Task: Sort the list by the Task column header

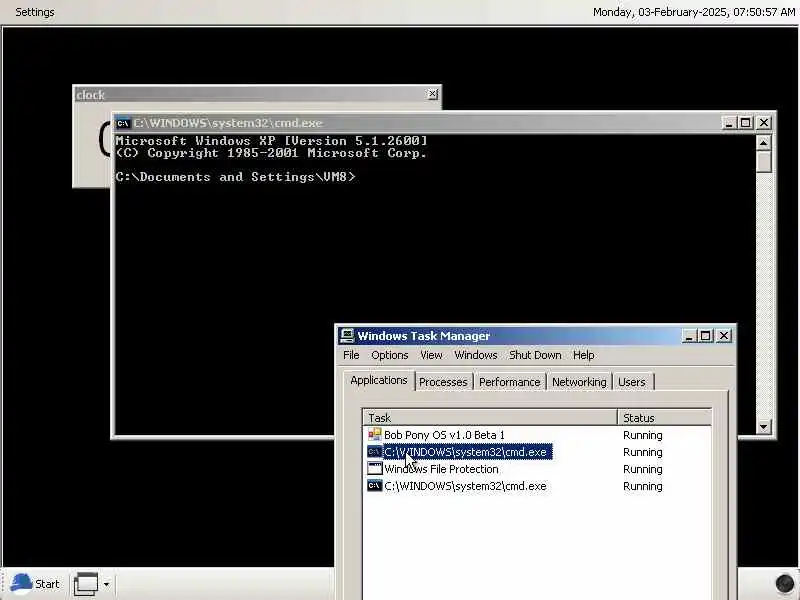Action: 490,418
